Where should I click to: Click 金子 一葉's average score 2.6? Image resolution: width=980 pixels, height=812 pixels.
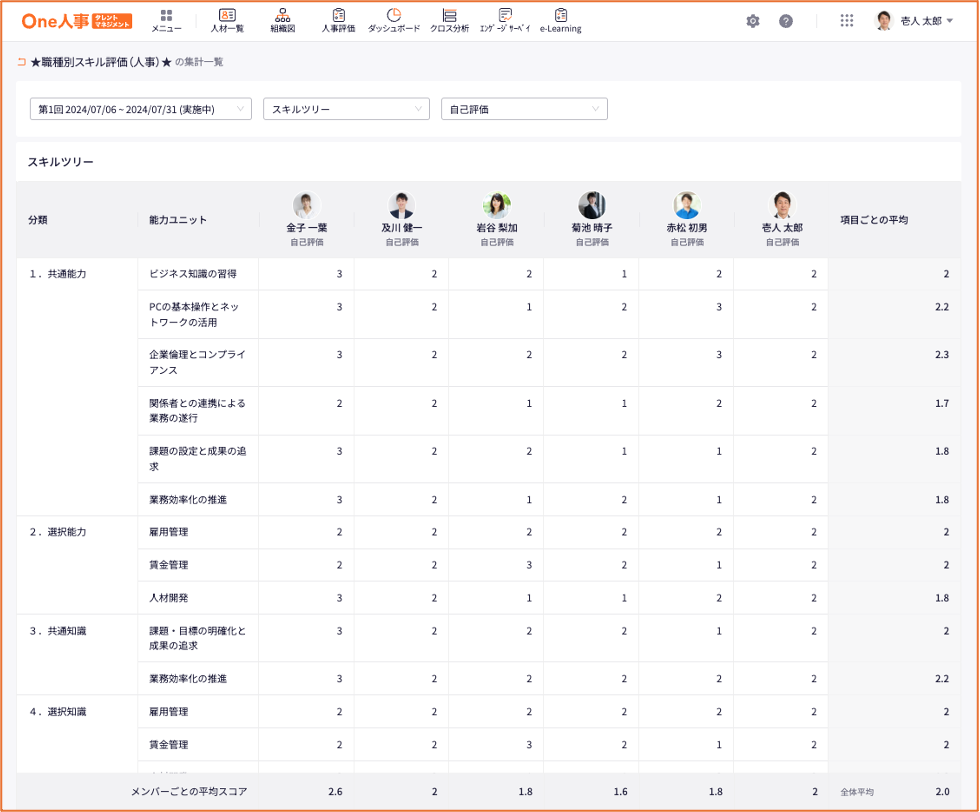pos(335,791)
